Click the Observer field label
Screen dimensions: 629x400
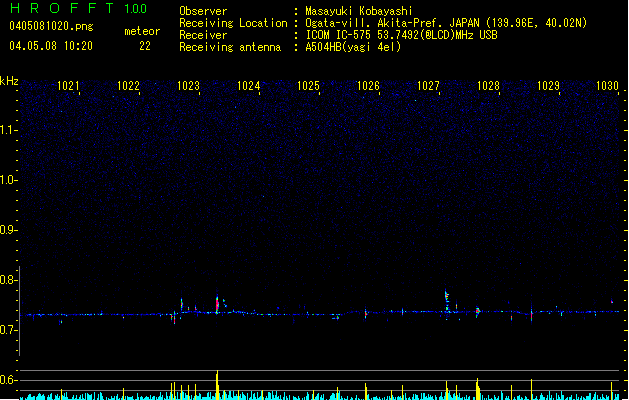coord(203,11)
